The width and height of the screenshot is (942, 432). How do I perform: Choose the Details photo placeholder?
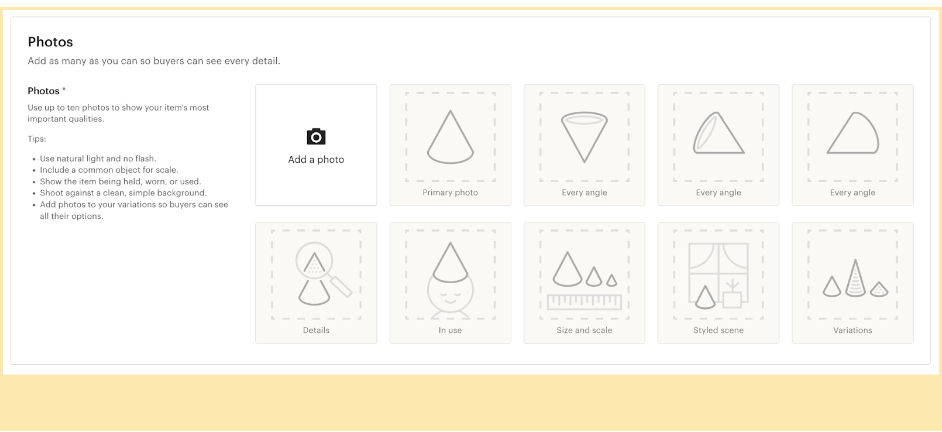[x=316, y=283]
